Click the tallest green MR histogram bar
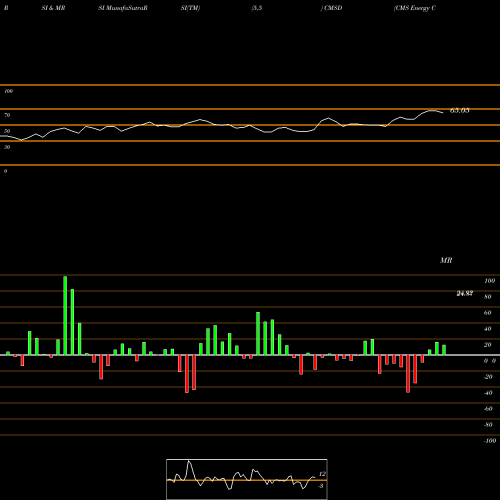Viewport: 500px width, 500px height. 65,315
